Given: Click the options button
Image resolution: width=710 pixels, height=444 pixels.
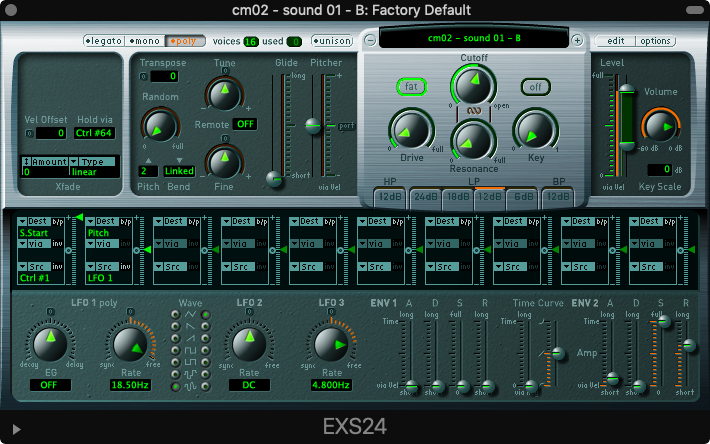Looking at the screenshot, I should point(656,41).
